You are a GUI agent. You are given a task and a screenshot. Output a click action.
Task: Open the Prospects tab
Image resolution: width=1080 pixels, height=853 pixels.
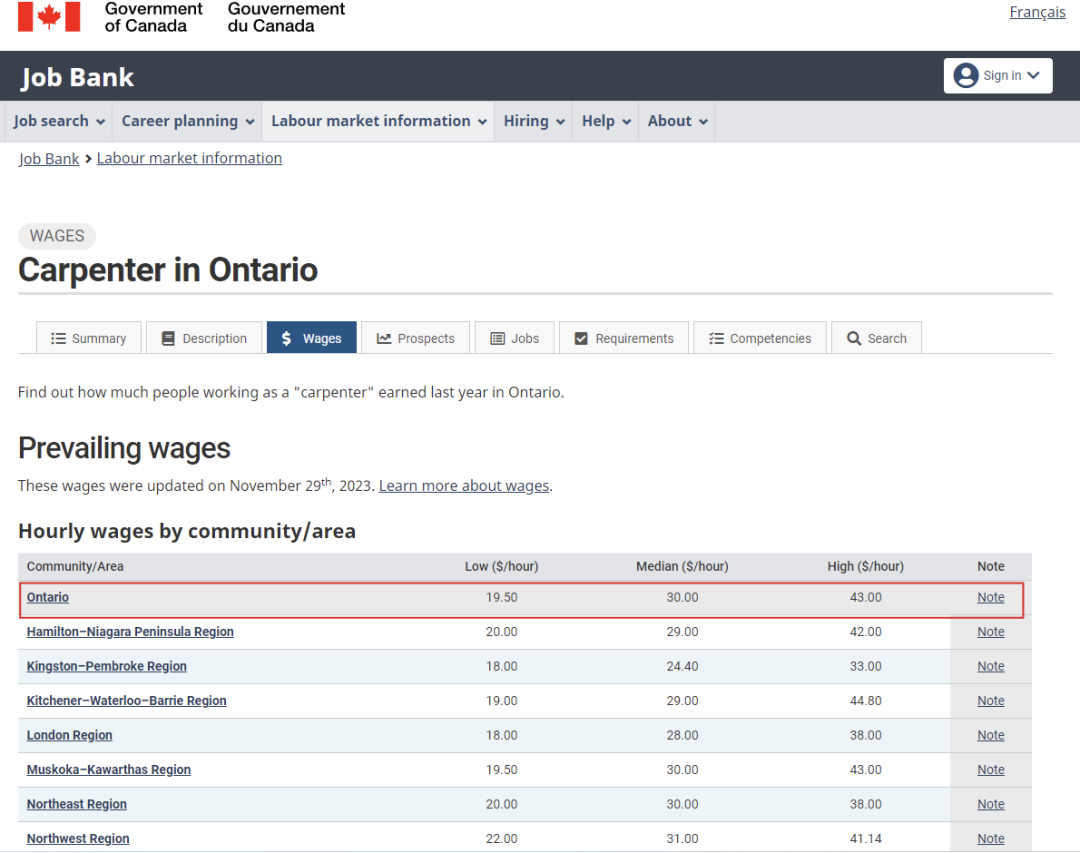(x=415, y=338)
